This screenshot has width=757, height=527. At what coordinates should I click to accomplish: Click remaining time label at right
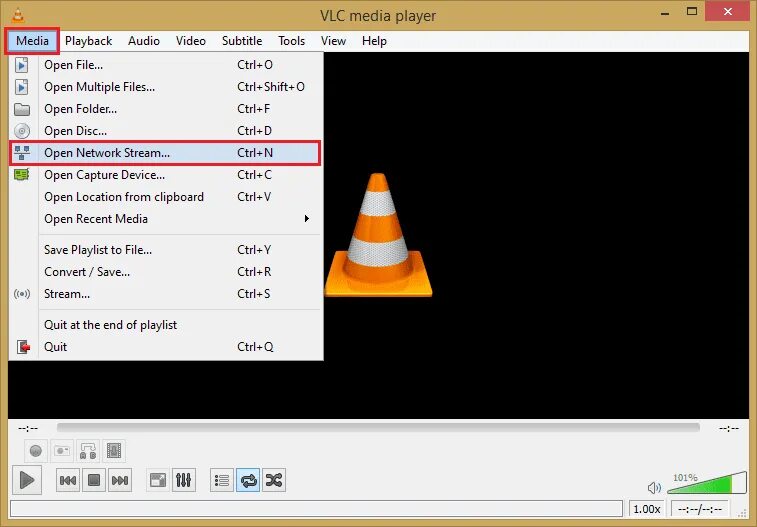point(729,428)
